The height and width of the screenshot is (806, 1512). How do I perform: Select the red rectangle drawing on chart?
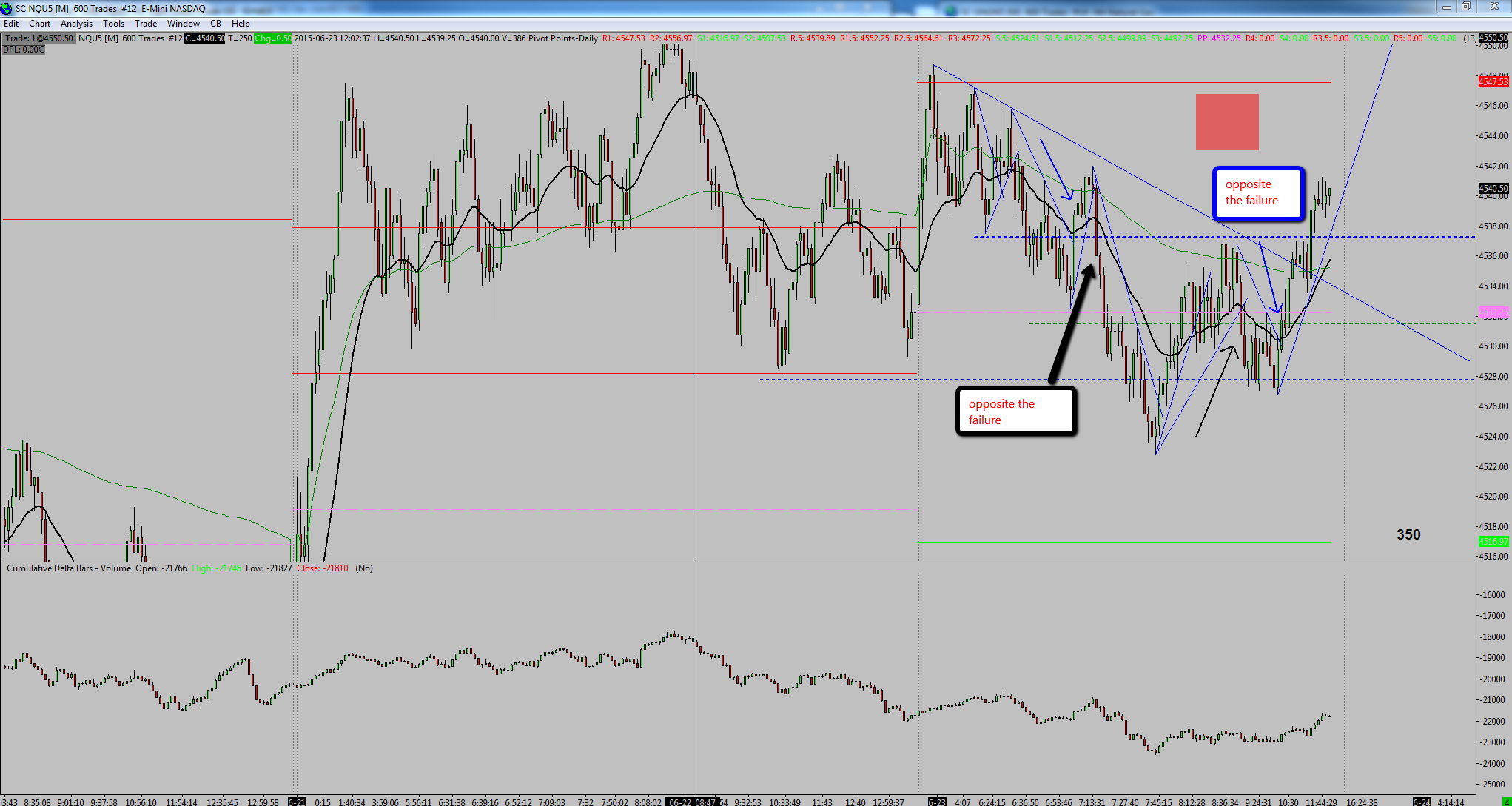tap(1227, 122)
